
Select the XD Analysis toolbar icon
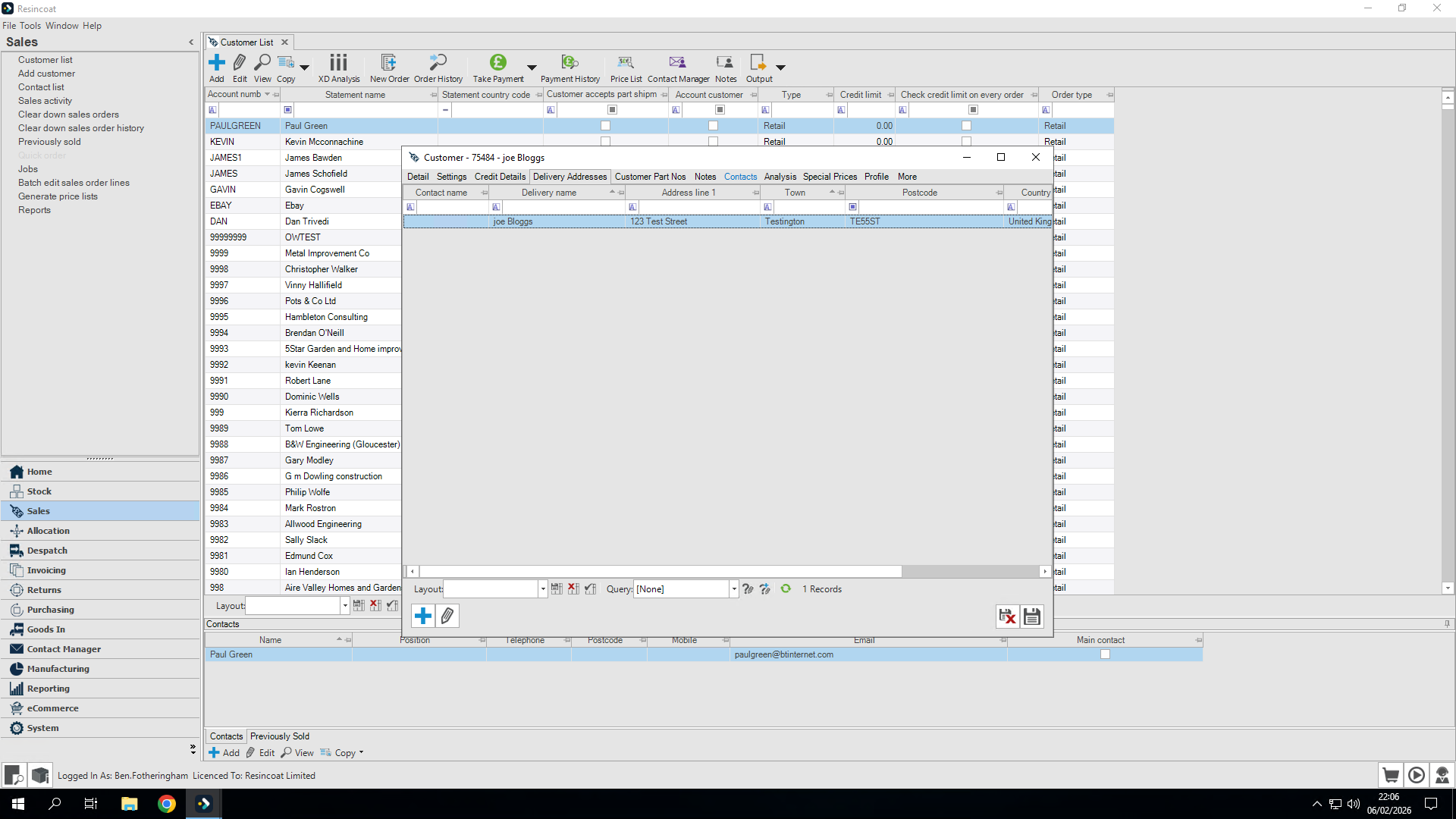click(338, 67)
